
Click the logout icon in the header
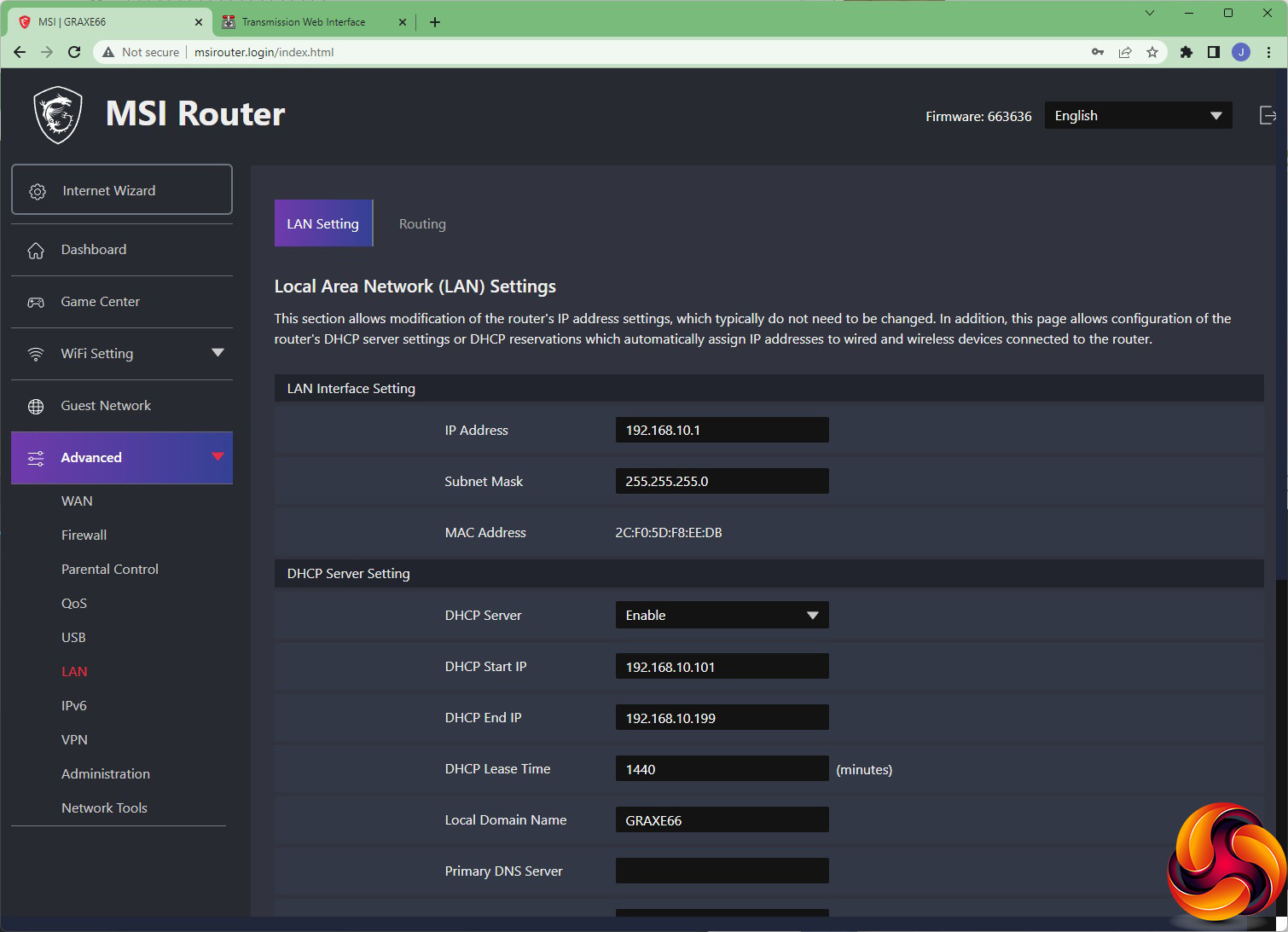(x=1268, y=116)
